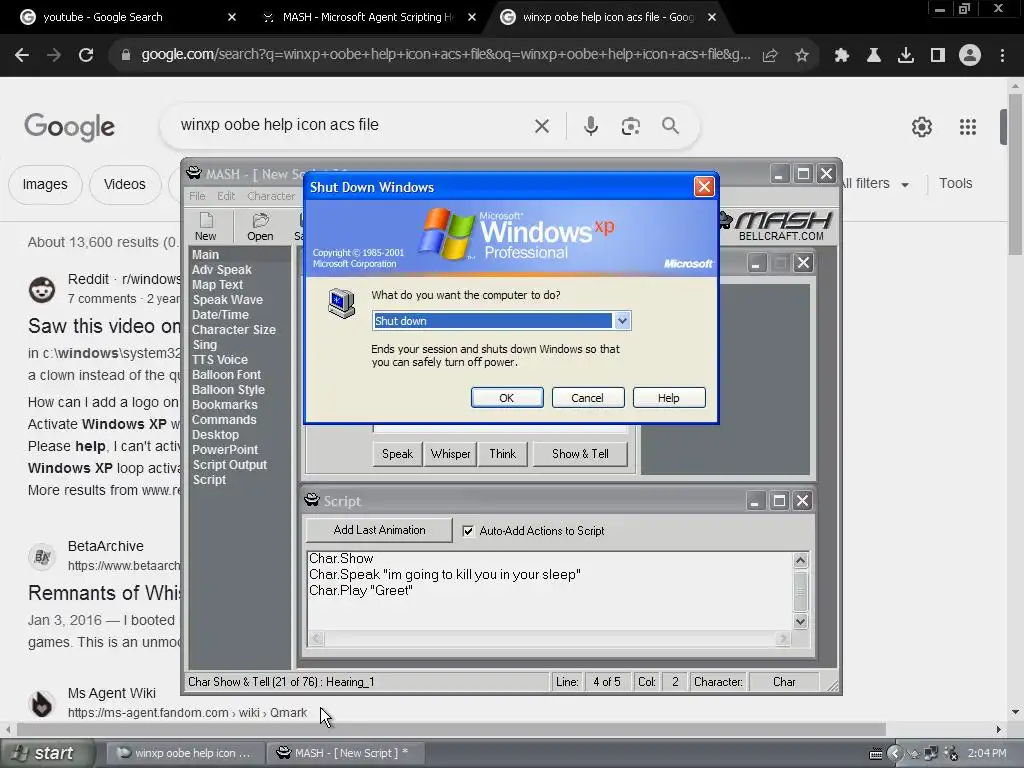Click the Show & Tell button
1024x768 pixels.
(x=580, y=454)
